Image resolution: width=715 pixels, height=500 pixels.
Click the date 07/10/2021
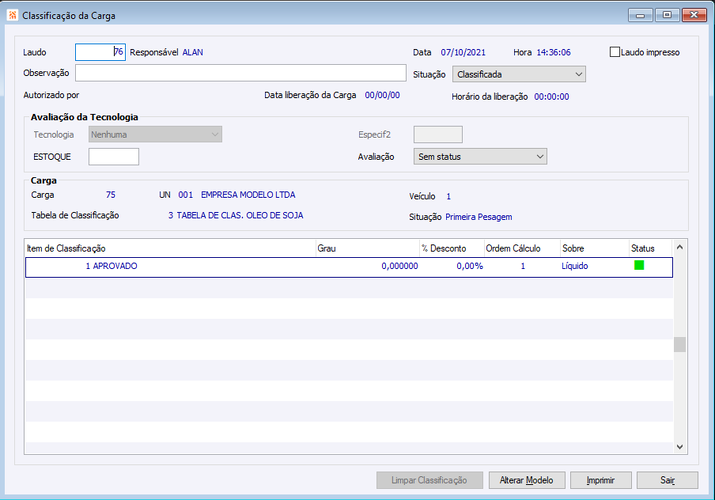click(x=463, y=52)
